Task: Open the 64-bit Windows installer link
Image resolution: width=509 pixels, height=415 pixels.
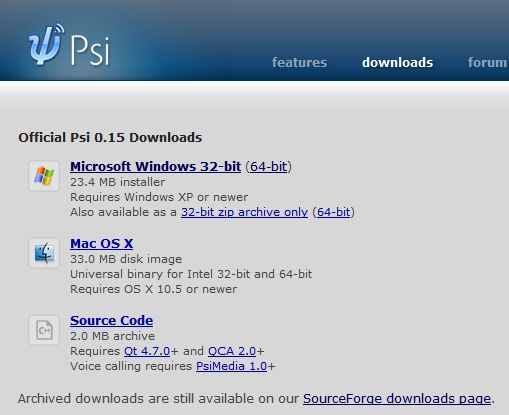Action: (x=268, y=166)
